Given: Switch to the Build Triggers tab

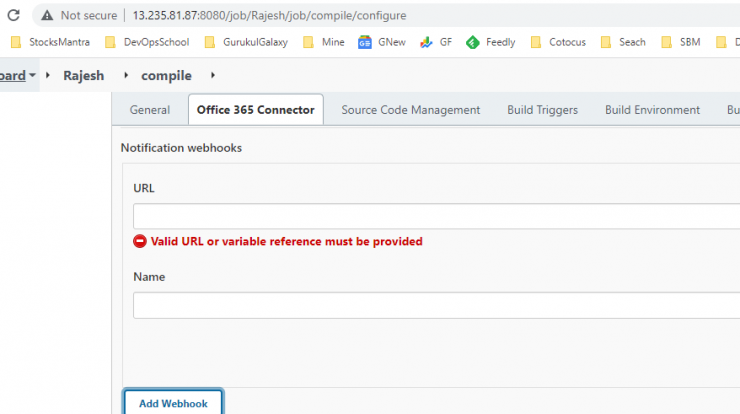Looking at the screenshot, I should point(542,110).
